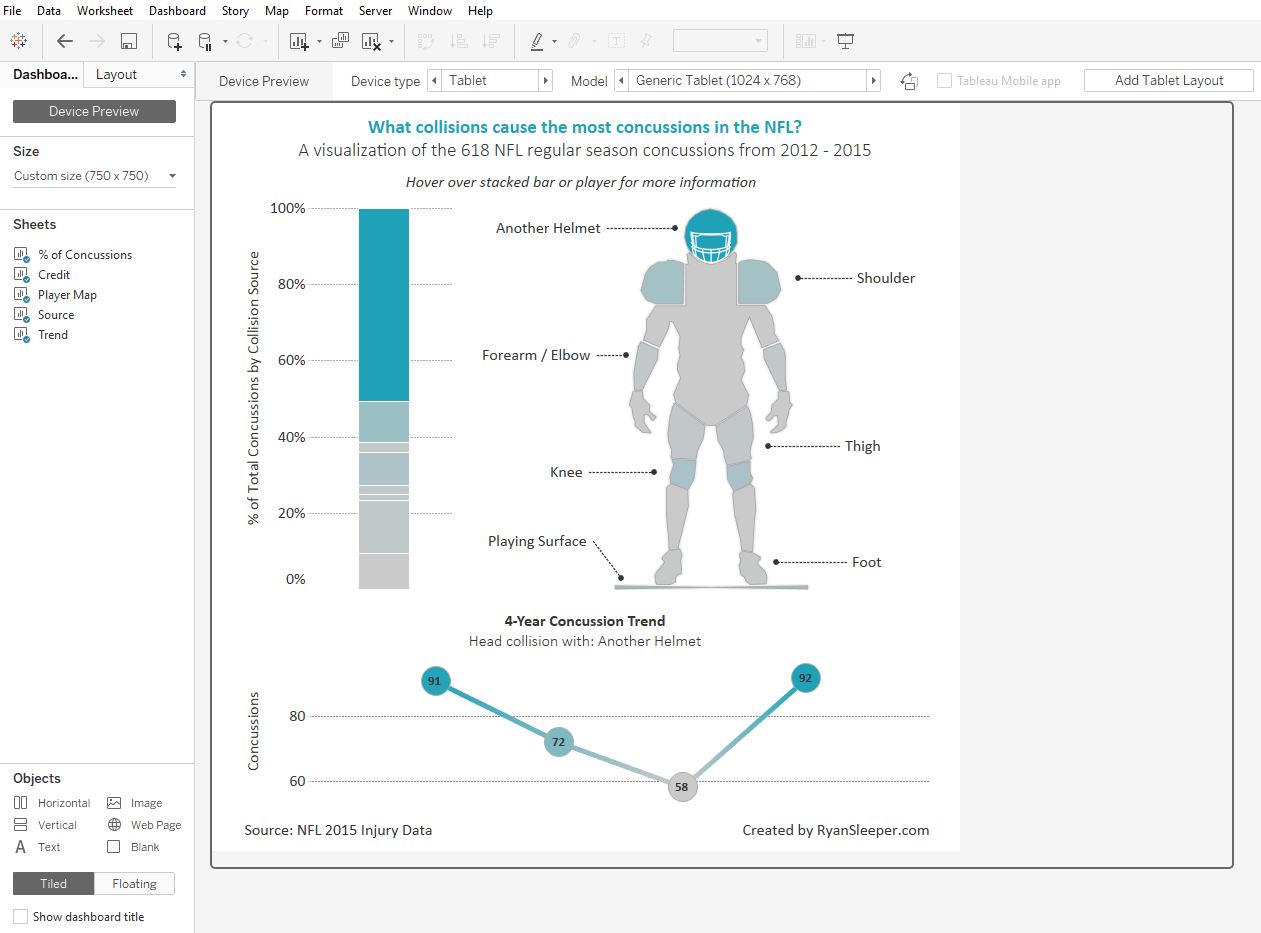Open the dashboard Size dropdown
This screenshot has height=933, width=1261.
click(x=95, y=176)
